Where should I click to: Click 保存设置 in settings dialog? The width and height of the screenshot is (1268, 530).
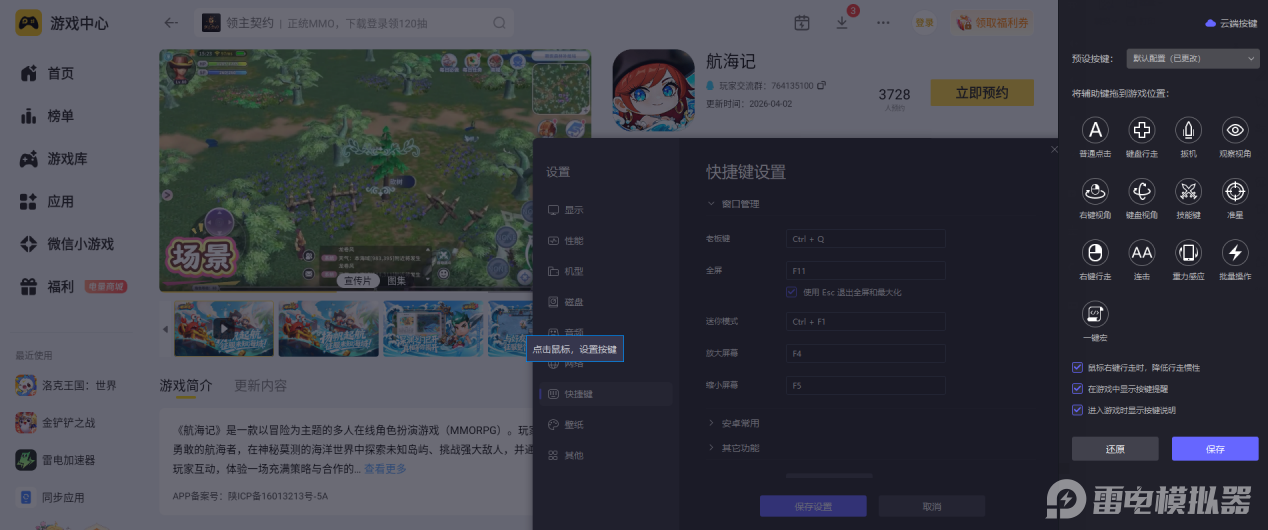813,506
